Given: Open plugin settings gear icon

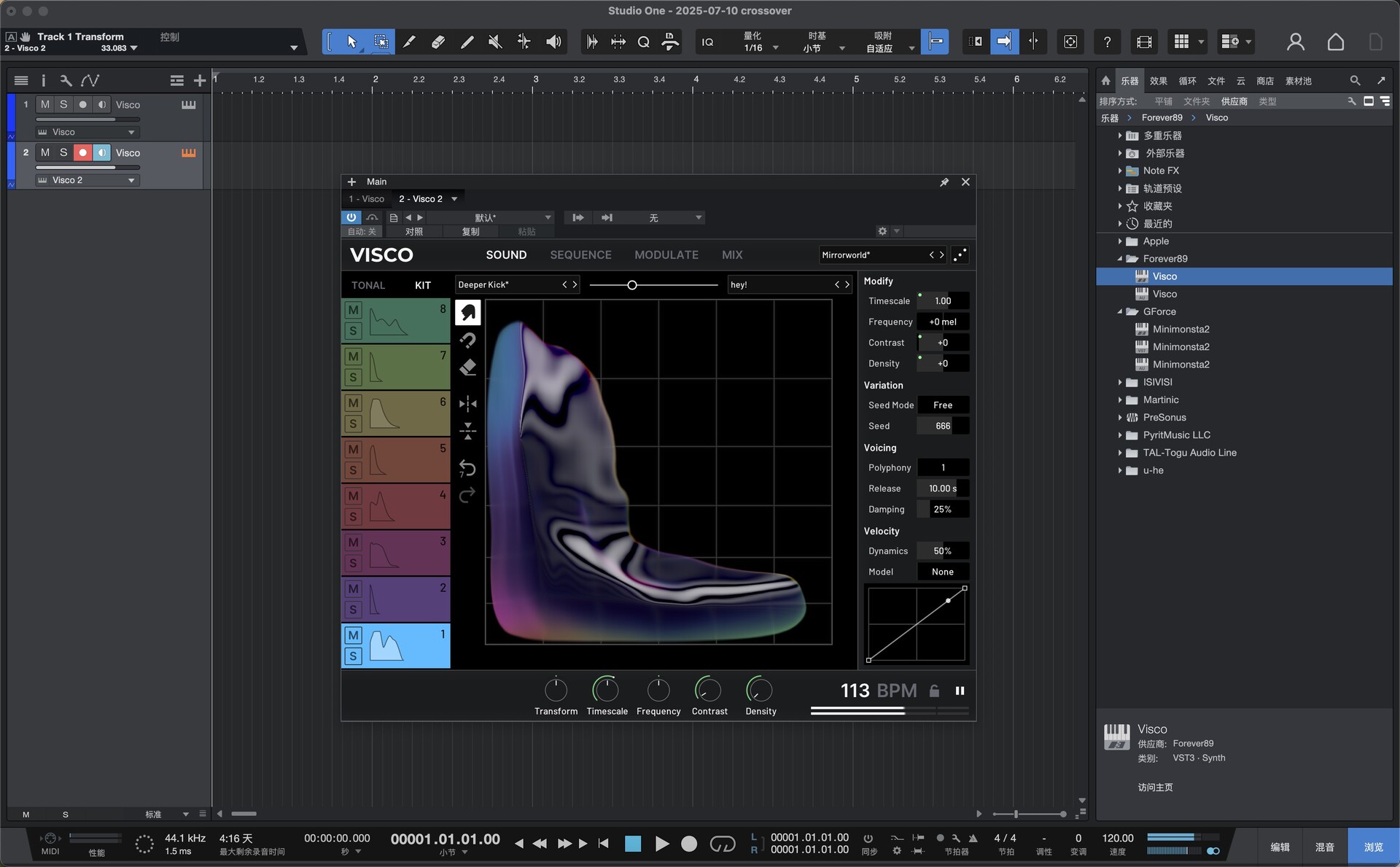Looking at the screenshot, I should click(x=882, y=231).
